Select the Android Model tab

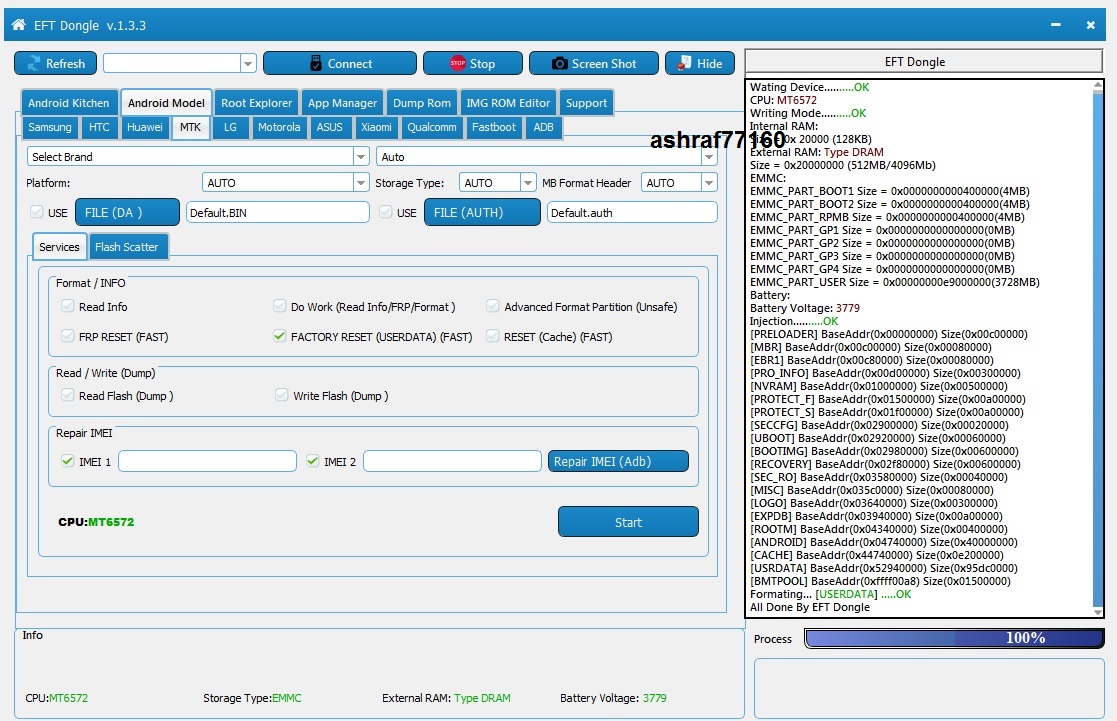(x=166, y=103)
